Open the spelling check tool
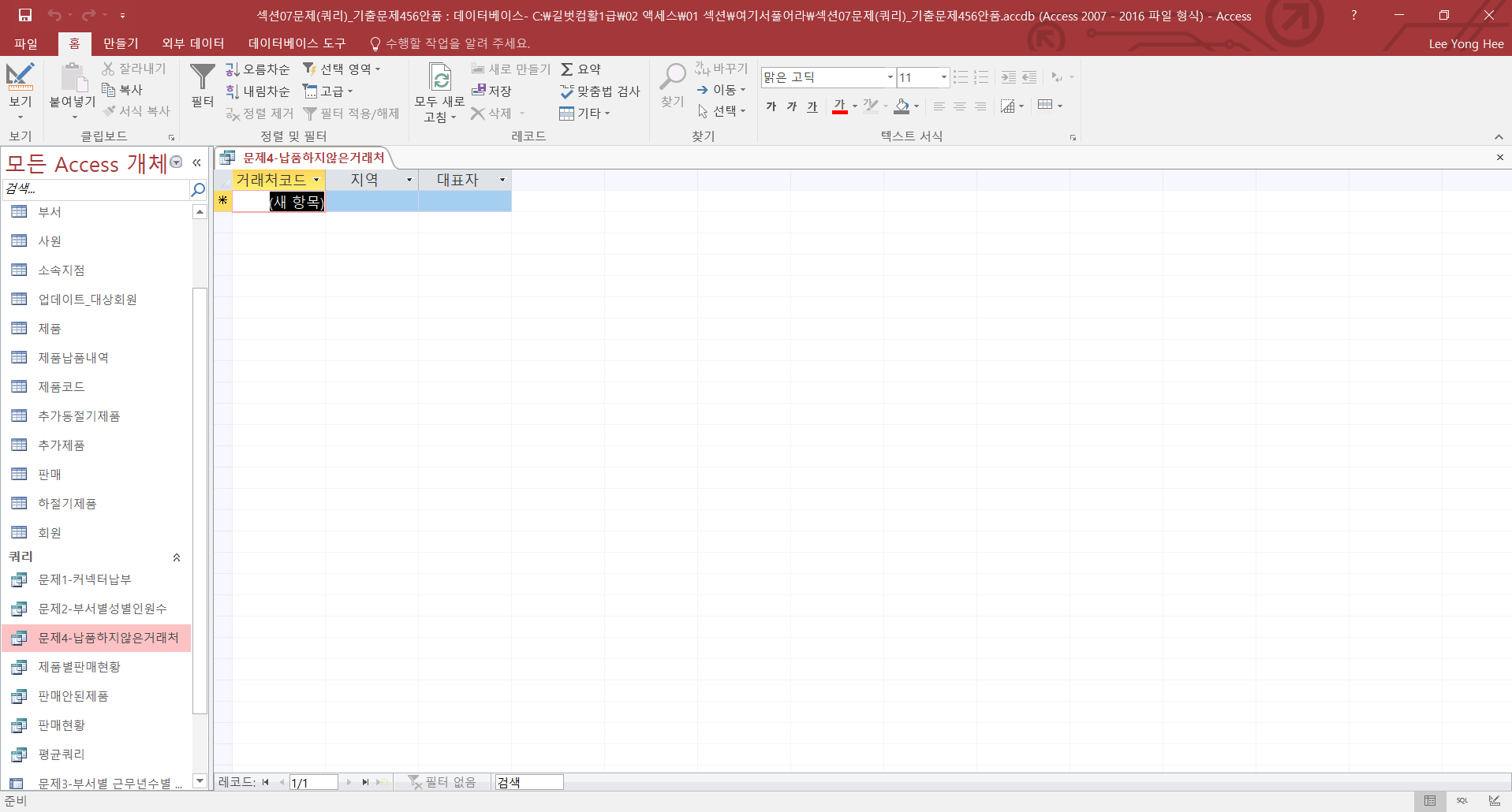This screenshot has width=1512, height=812. tap(599, 91)
